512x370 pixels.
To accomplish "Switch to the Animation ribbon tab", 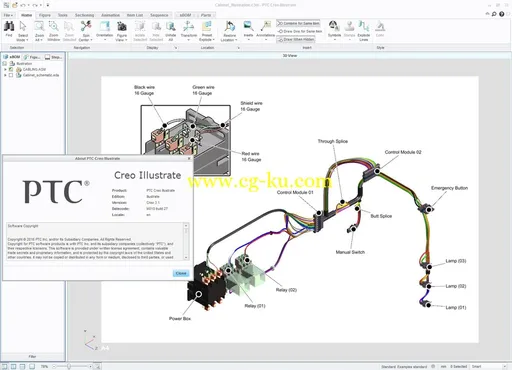I will [110, 15].
